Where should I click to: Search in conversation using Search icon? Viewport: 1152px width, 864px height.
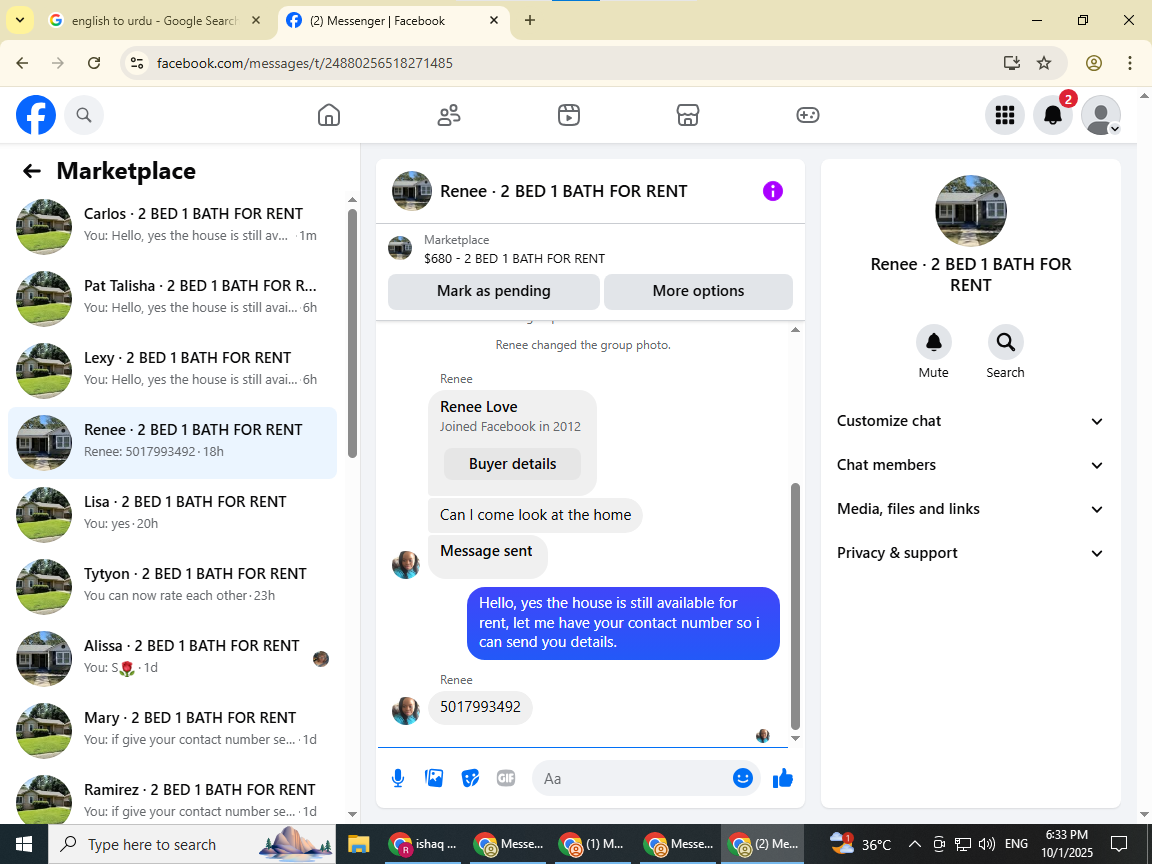pyautogui.click(x=1005, y=342)
